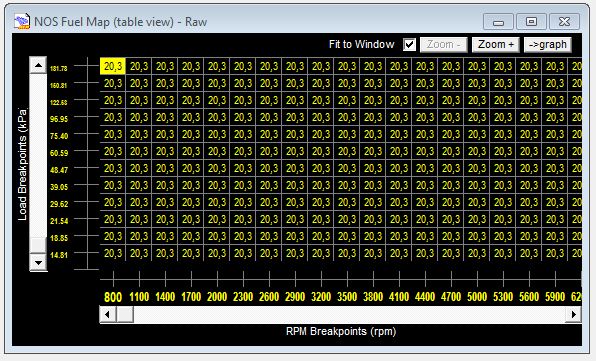Screen dimensions: 596x361
Task: Select the cell at 3200 rpm, 75.40 kPa
Action: tap(321, 134)
